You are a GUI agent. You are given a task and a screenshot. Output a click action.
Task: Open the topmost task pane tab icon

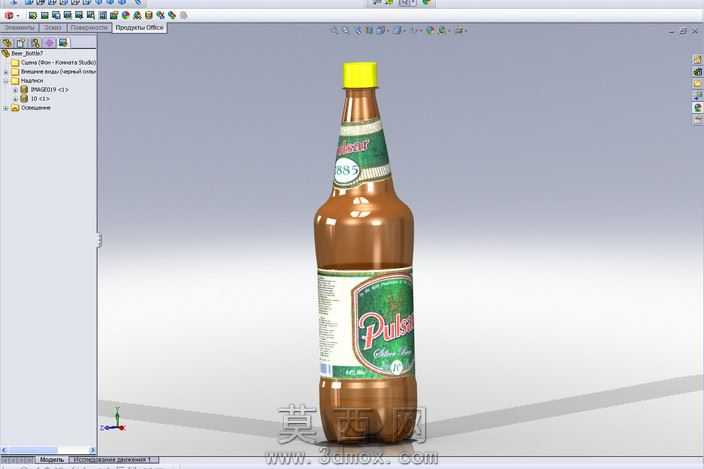point(697,60)
